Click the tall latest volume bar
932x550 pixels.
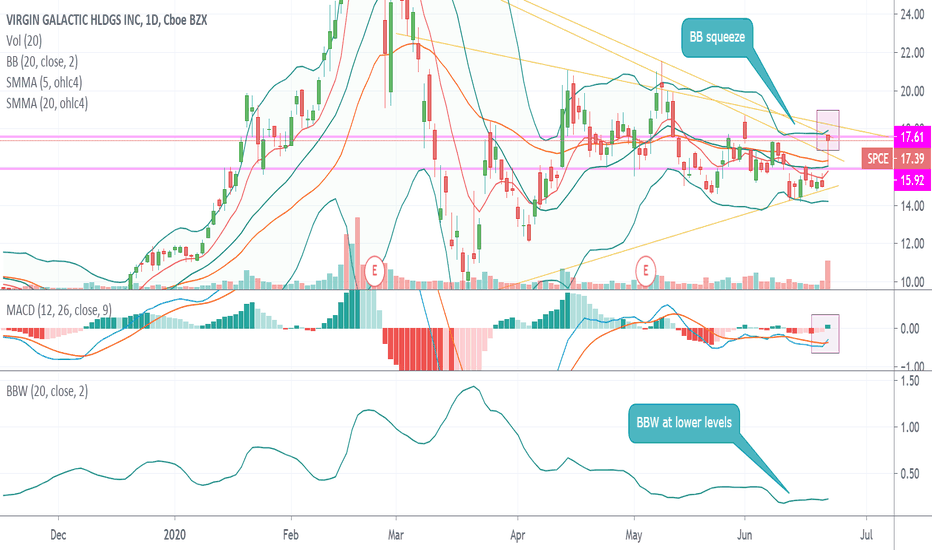point(827,275)
